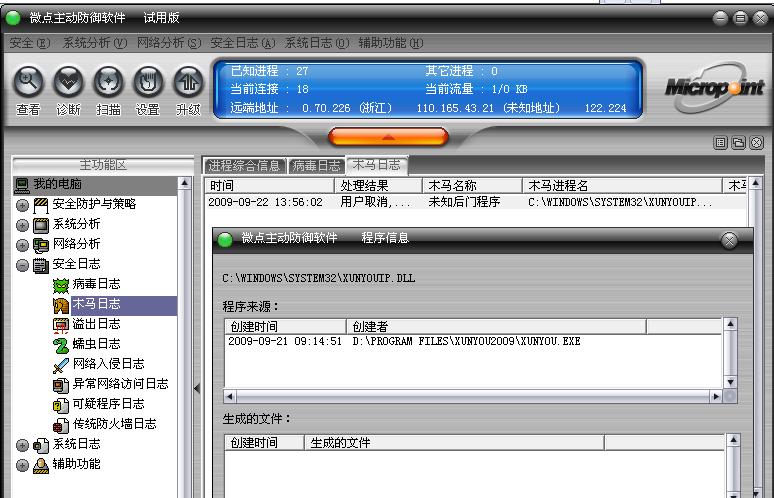
Task: Expand the 网络分析 tree node
Action: (x=22, y=245)
